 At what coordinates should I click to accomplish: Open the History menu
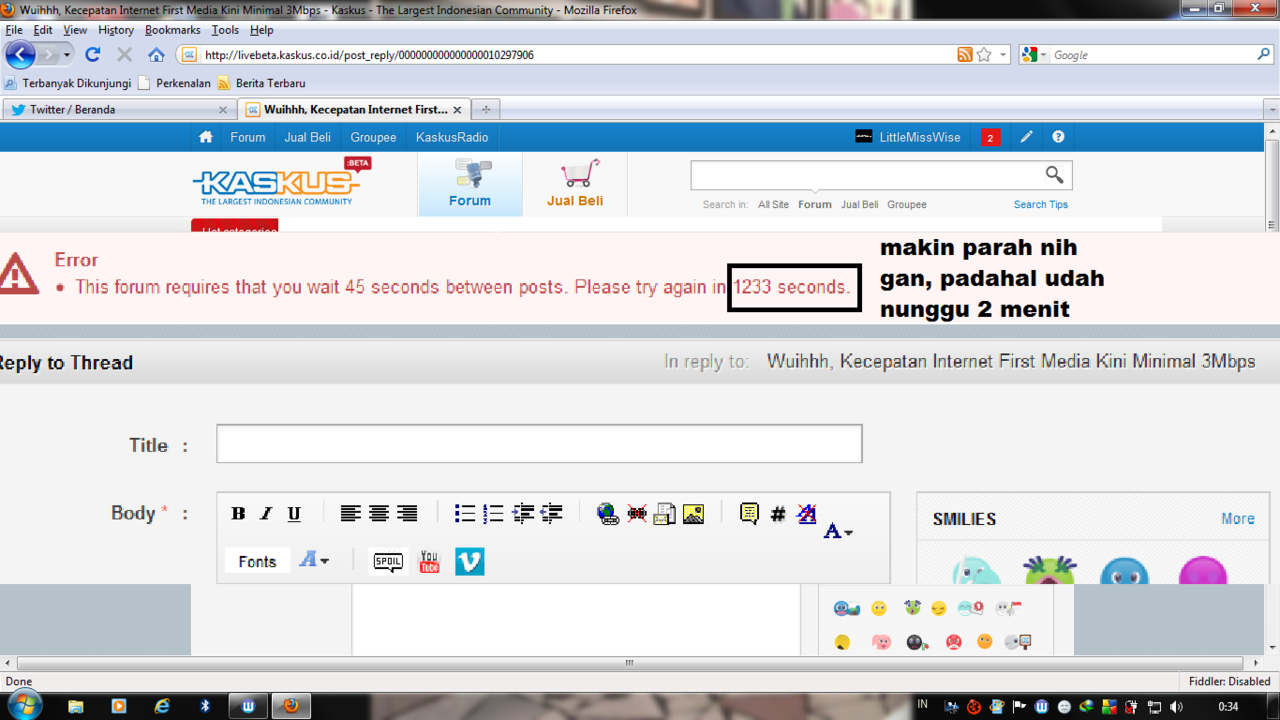pos(116,30)
